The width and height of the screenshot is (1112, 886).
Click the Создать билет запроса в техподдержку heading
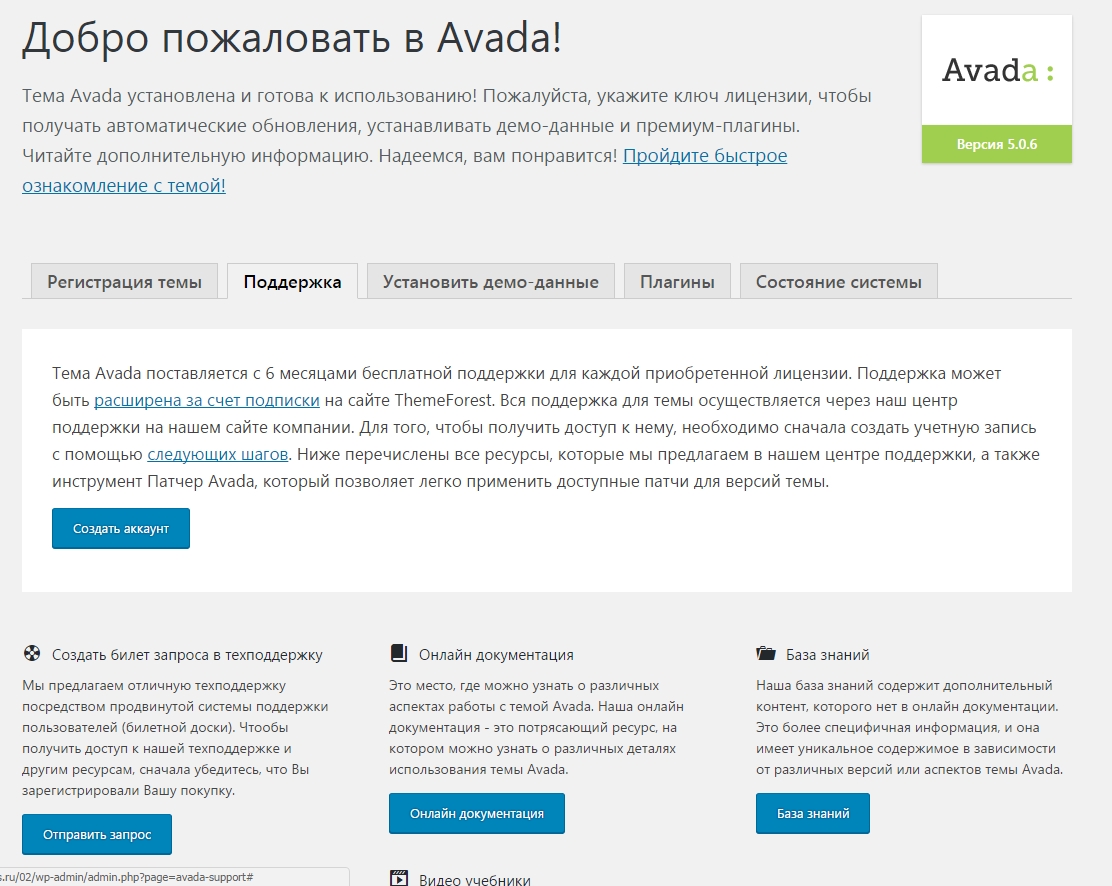coord(187,655)
